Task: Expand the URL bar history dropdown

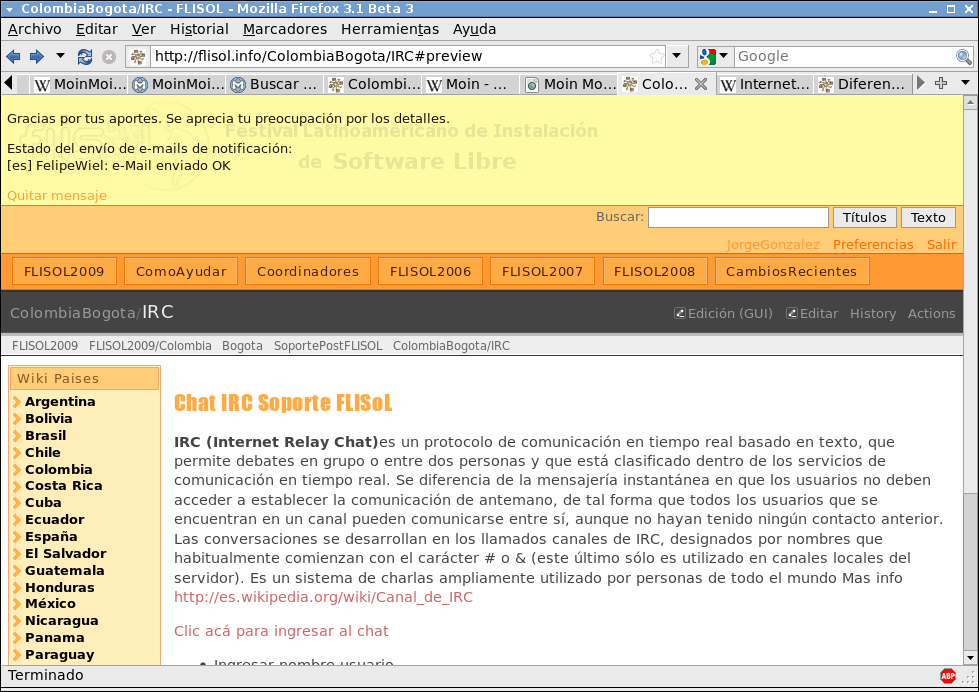Action: [x=677, y=57]
